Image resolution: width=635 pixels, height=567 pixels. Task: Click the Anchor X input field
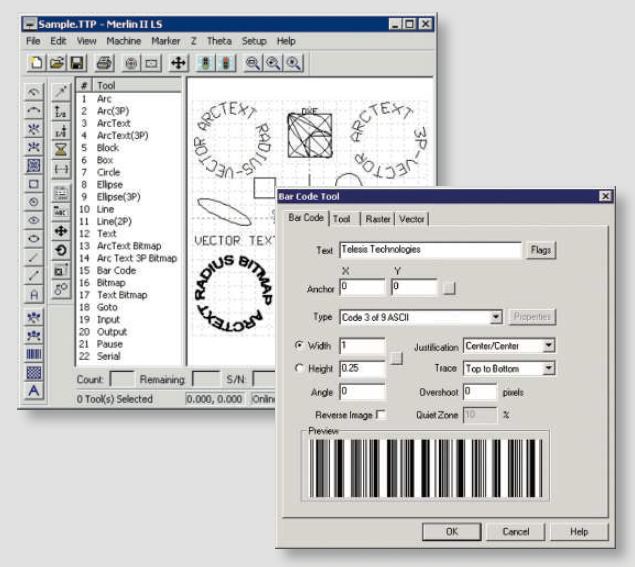[362, 287]
